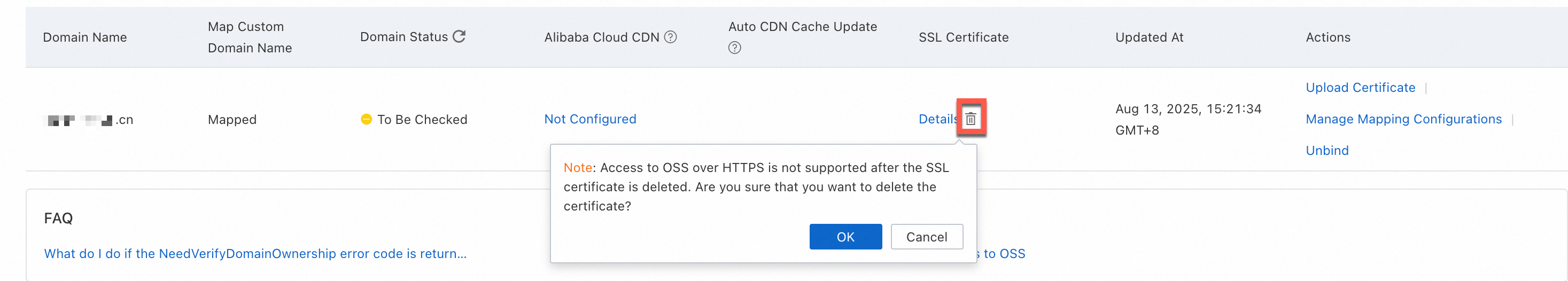Click the Map Custom Domain Name header
Image resolution: width=1568 pixels, height=281 pixels.
[x=250, y=37]
